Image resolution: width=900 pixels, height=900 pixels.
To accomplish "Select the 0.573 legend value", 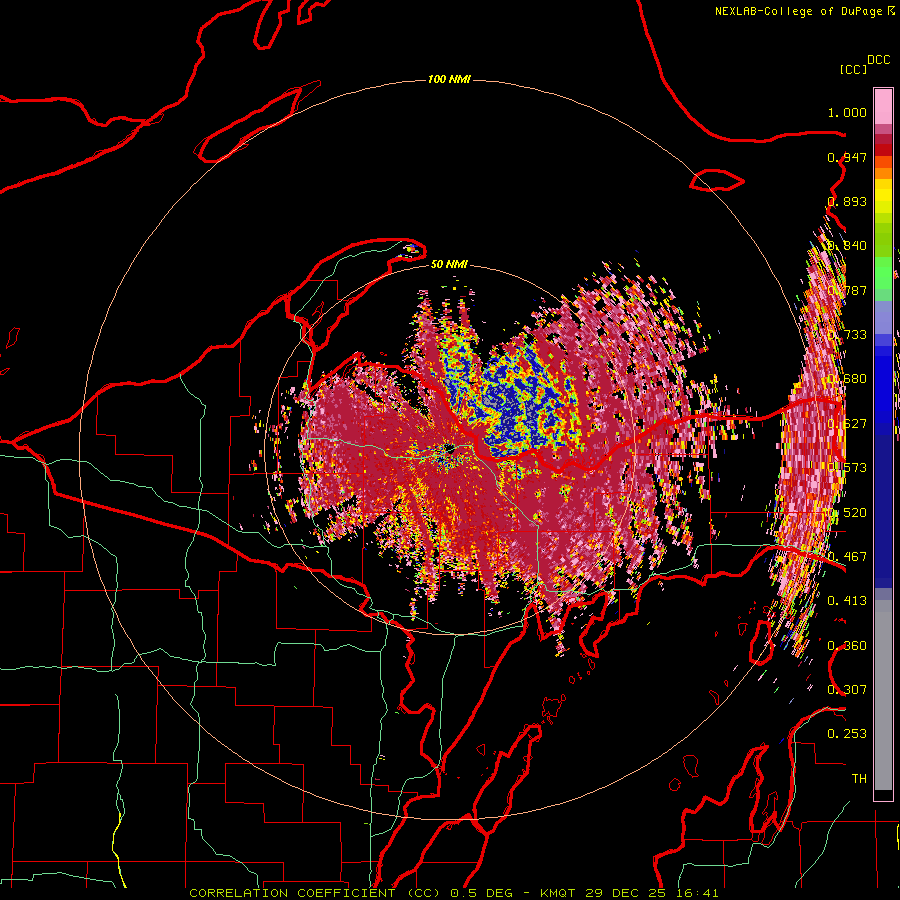I will click(x=847, y=467).
